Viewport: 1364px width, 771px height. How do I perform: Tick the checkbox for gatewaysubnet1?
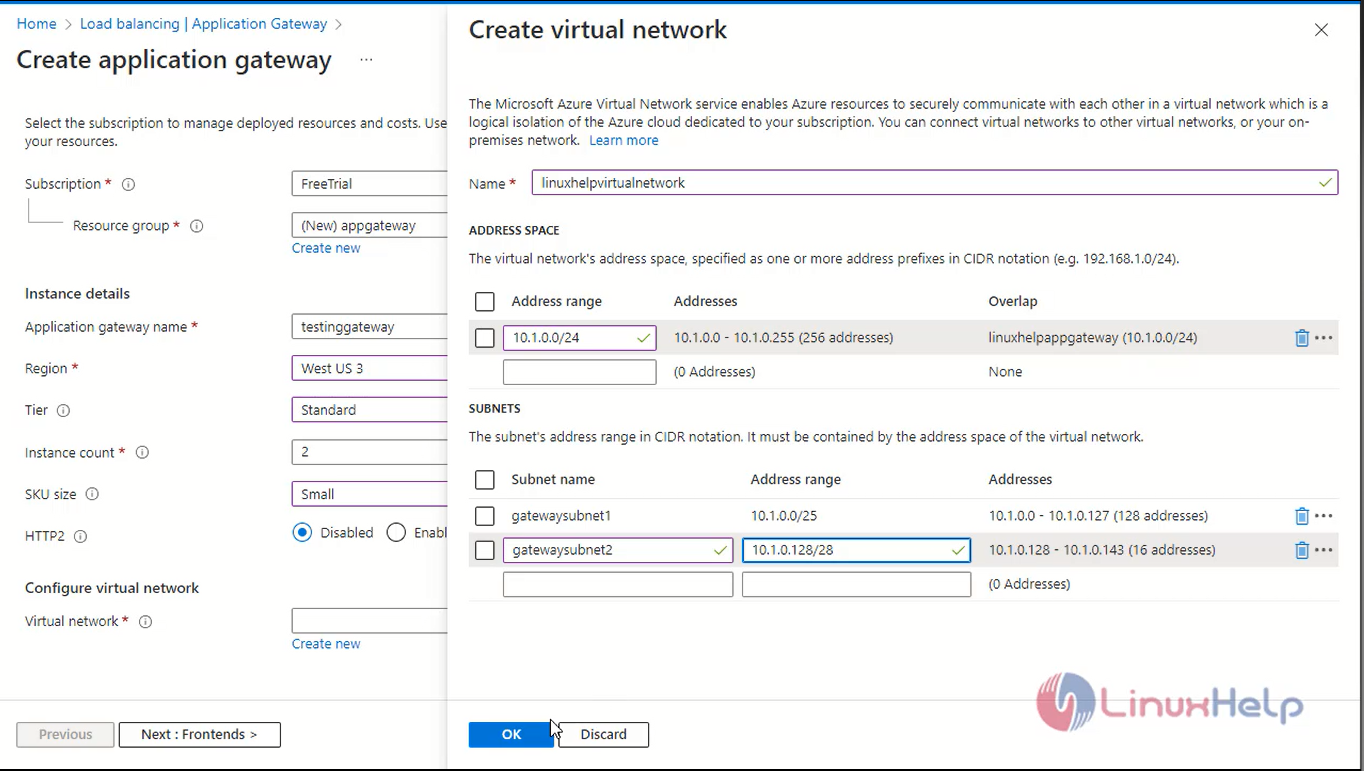tap(485, 516)
